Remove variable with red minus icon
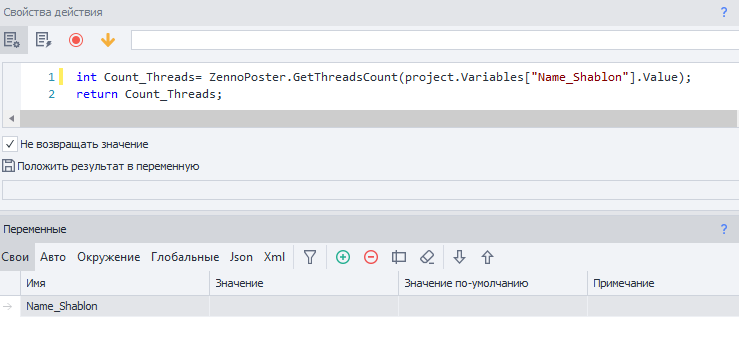Screen dimensions: 739x362 pos(371,257)
